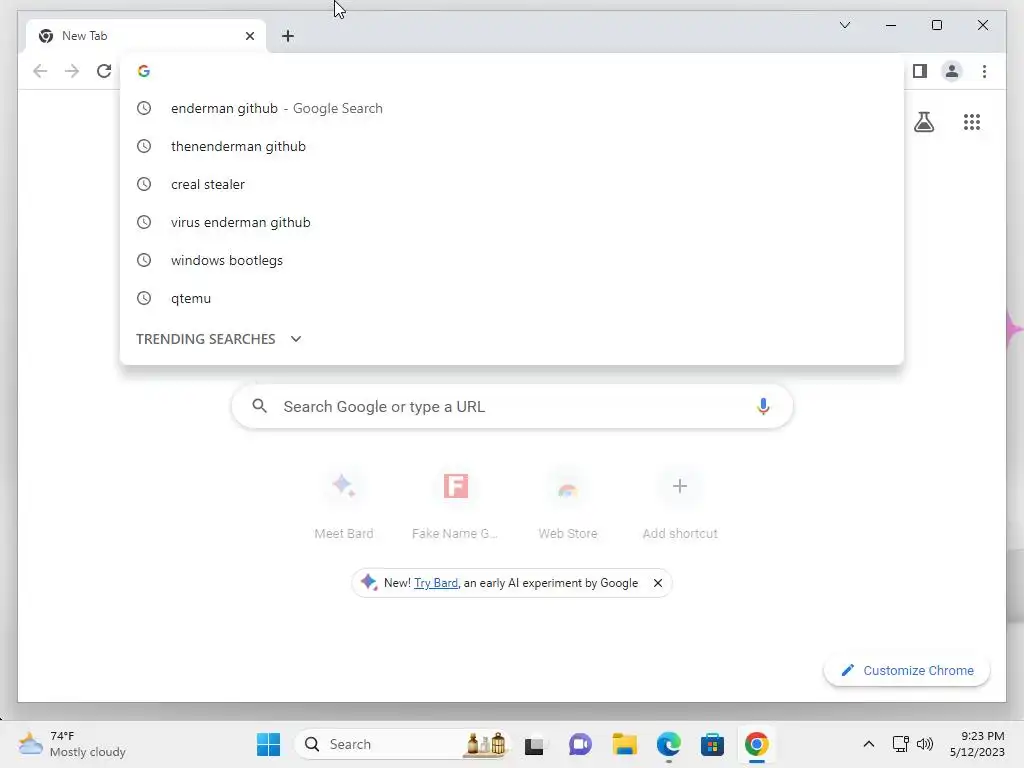Viewport: 1024px width, 768px height.
Task: Click the Google logo in the address bar
Action: [144, 71]
